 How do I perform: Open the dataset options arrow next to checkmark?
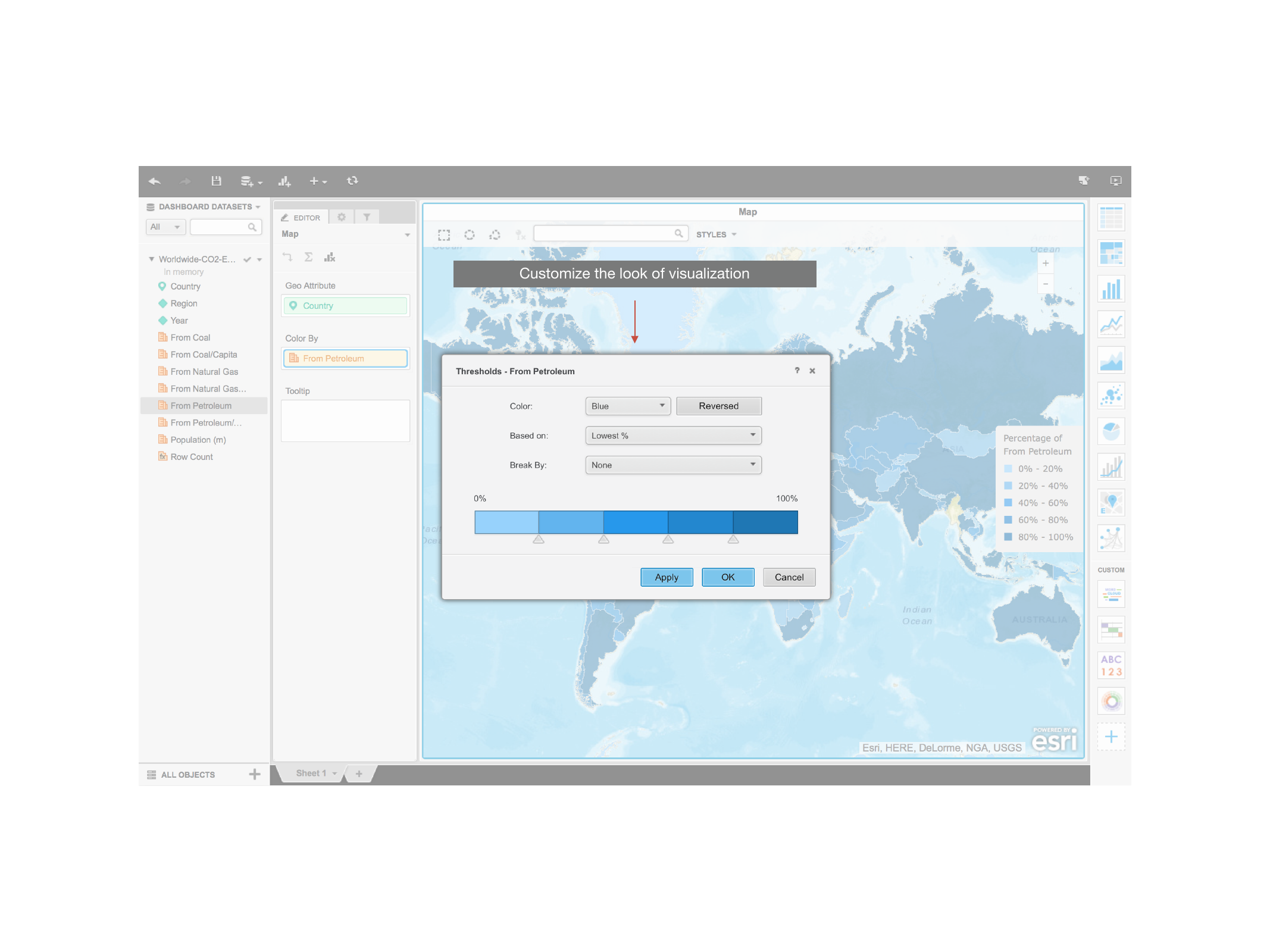pyautogui.click(x=259, y=259)
